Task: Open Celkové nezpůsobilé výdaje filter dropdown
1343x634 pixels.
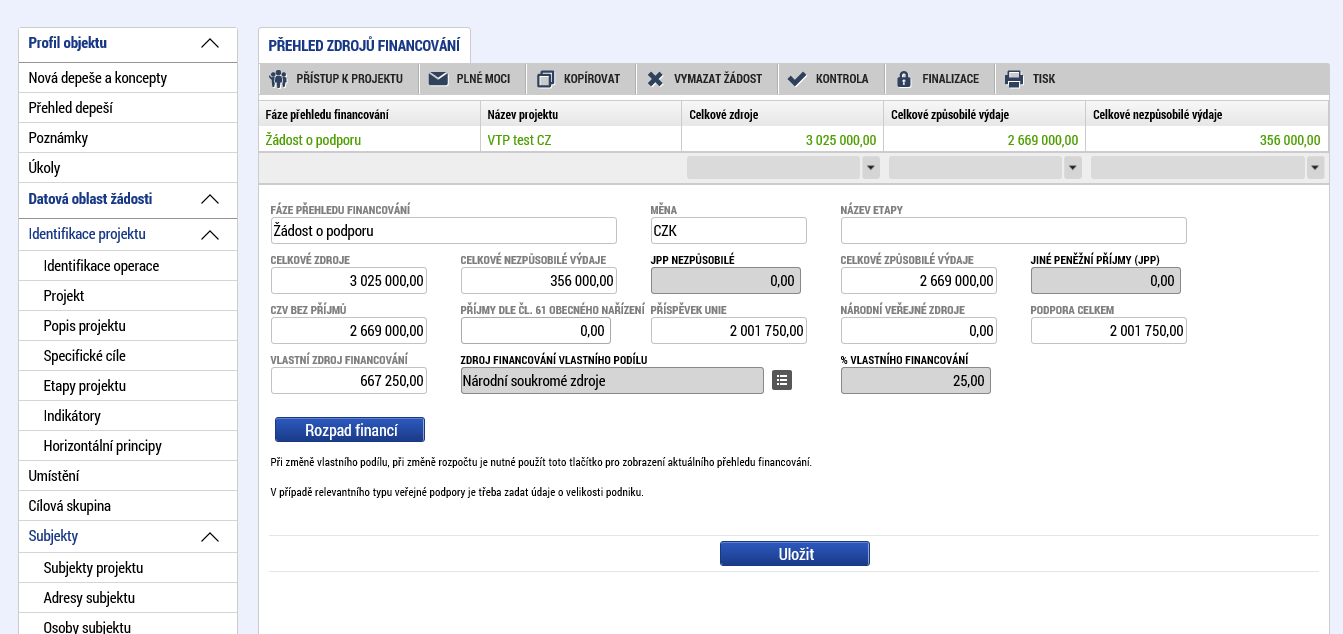Action: pos(1315,168)
